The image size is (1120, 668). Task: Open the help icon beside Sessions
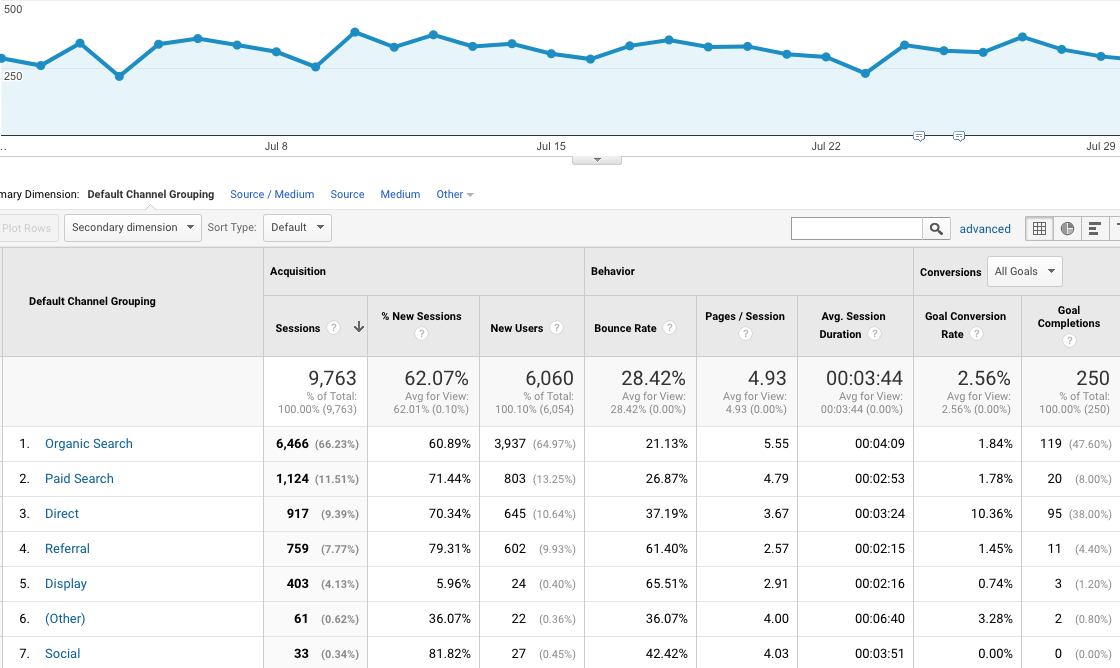[333, 328]
